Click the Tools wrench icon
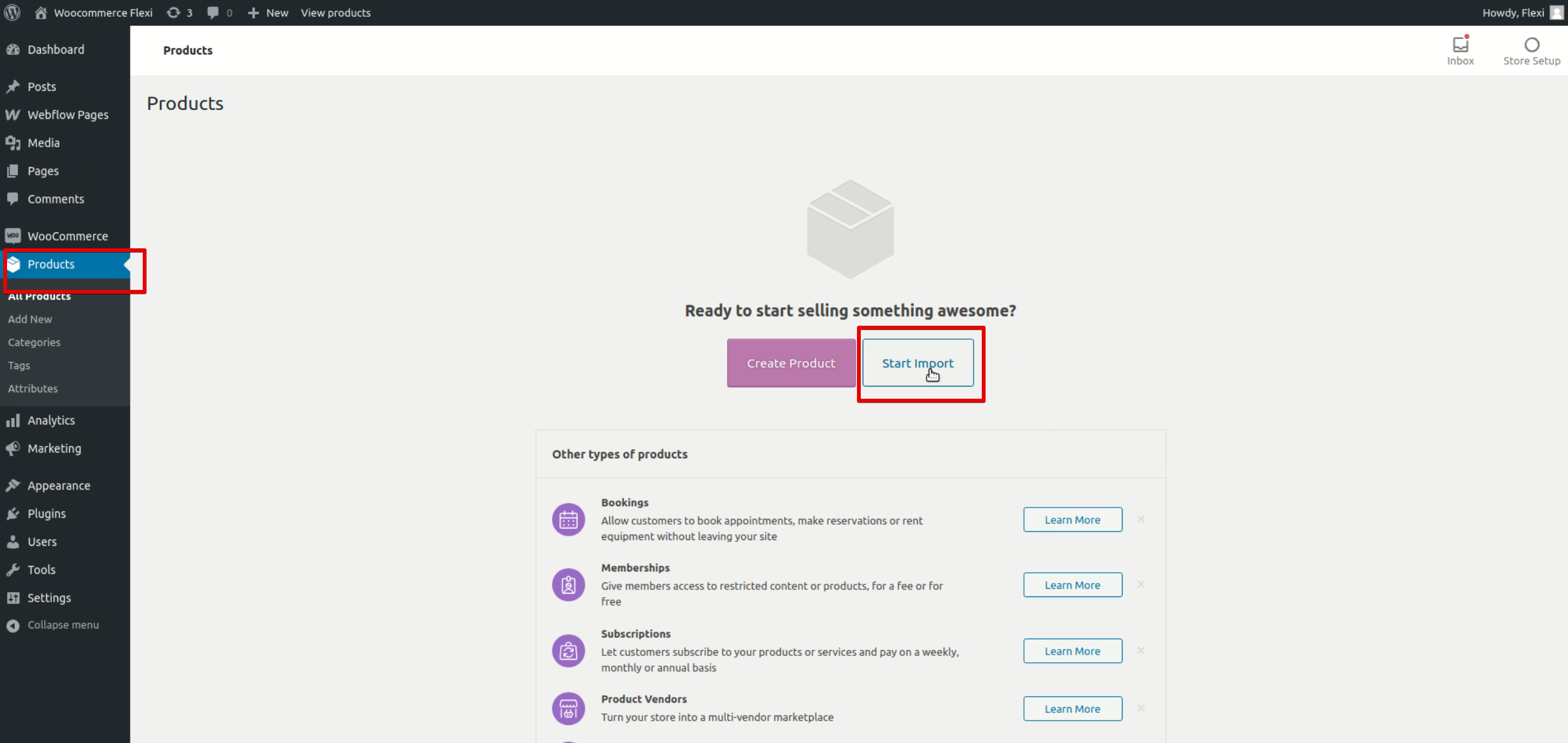 [13, 570]
